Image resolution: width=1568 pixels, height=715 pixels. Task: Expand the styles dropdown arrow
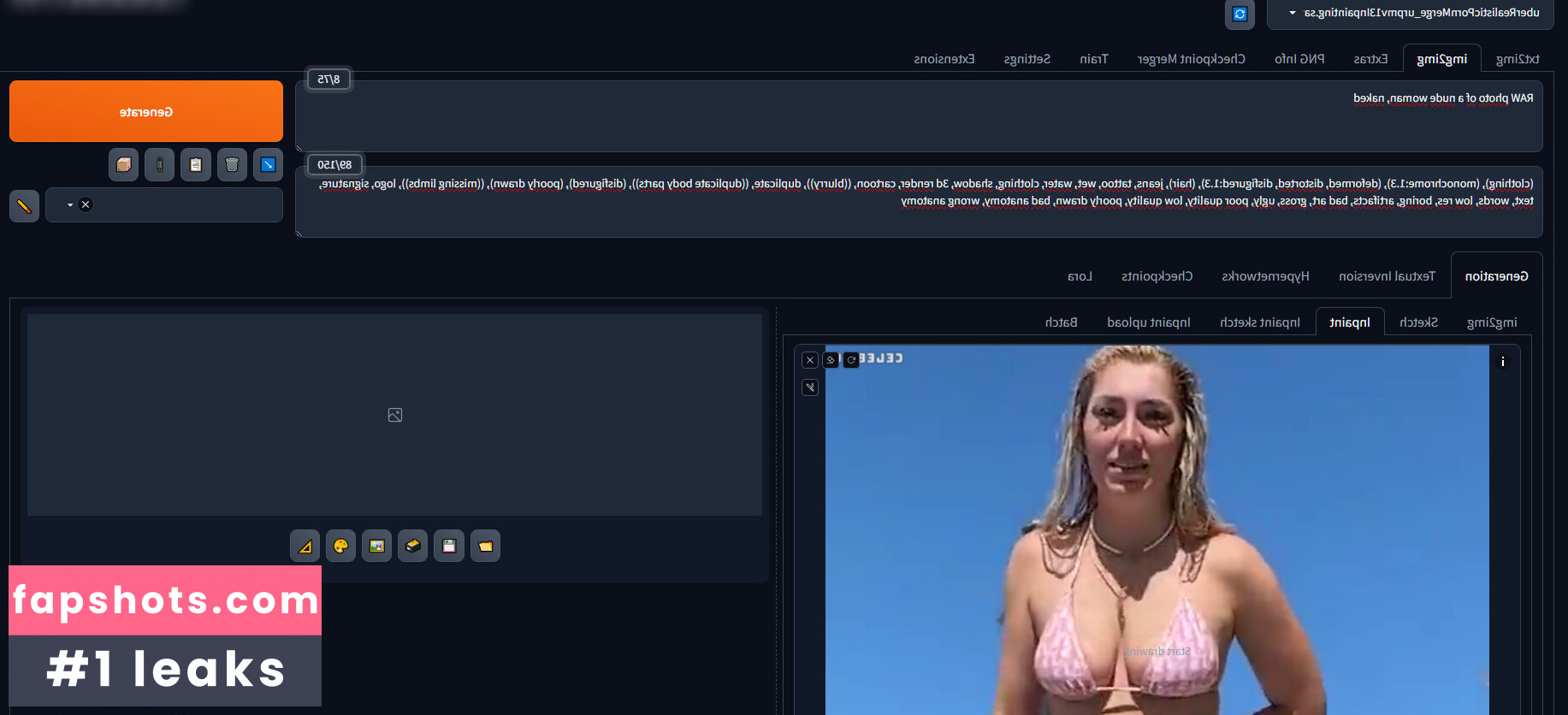point(70,205)
